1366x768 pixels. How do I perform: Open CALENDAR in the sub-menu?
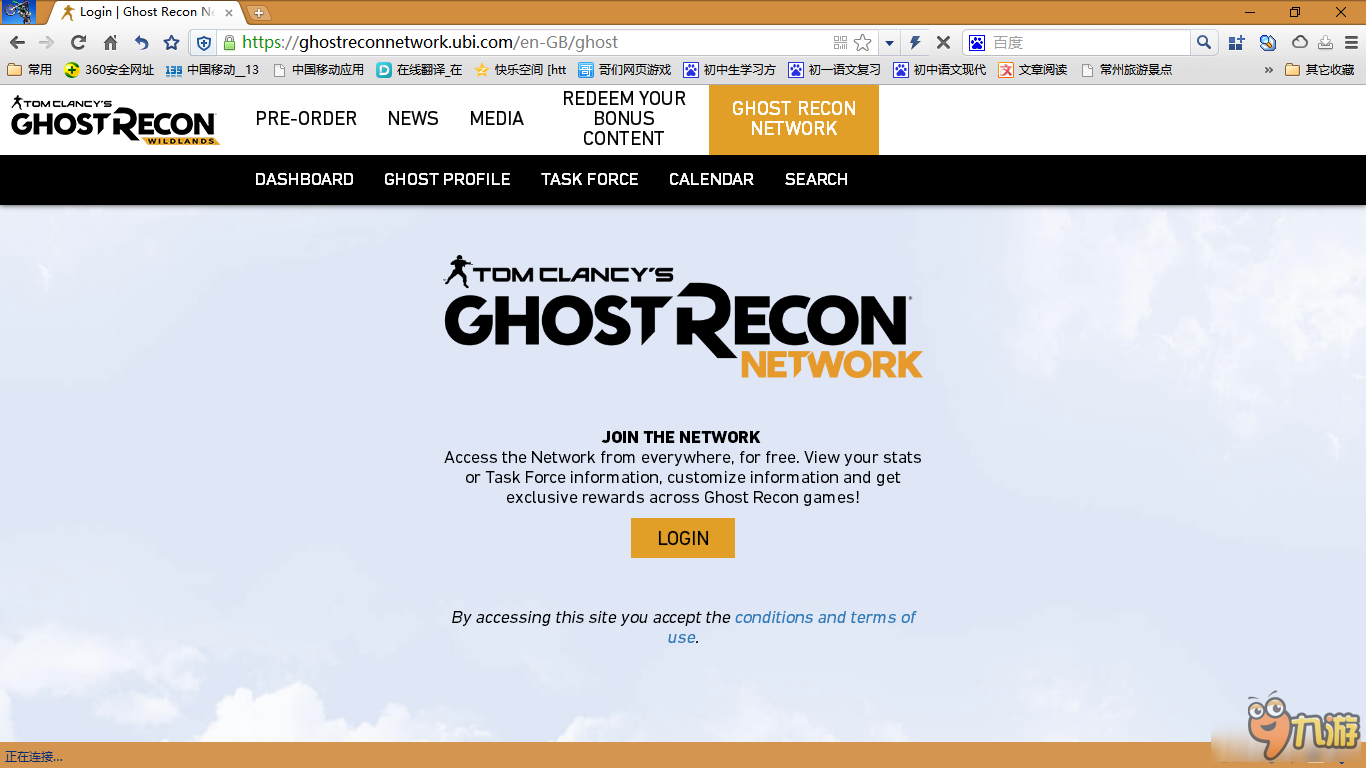pos(711,179)
